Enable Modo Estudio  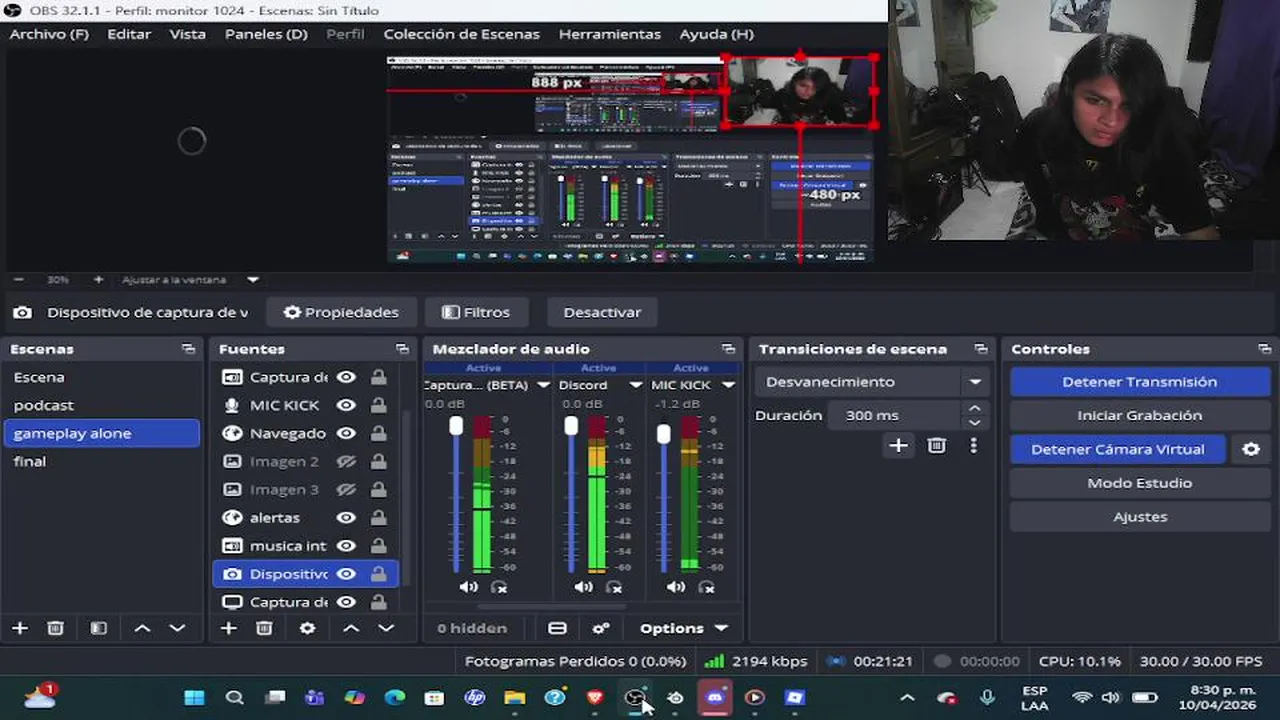[1140, 483]
